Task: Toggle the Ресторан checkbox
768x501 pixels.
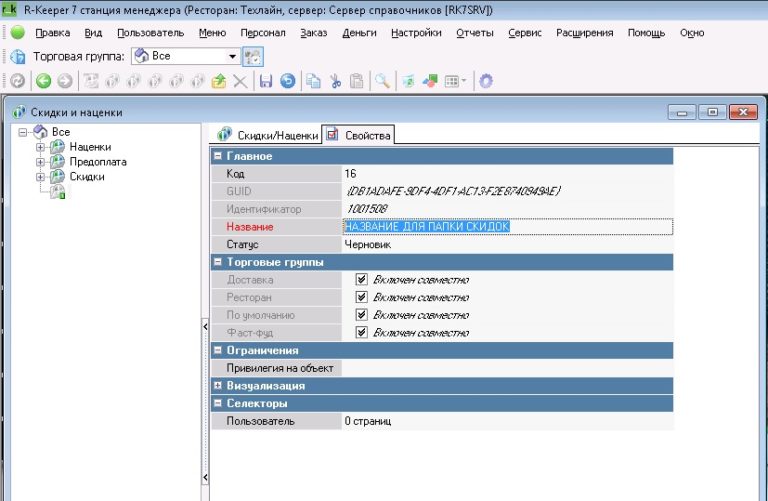Action: point(362,297)
